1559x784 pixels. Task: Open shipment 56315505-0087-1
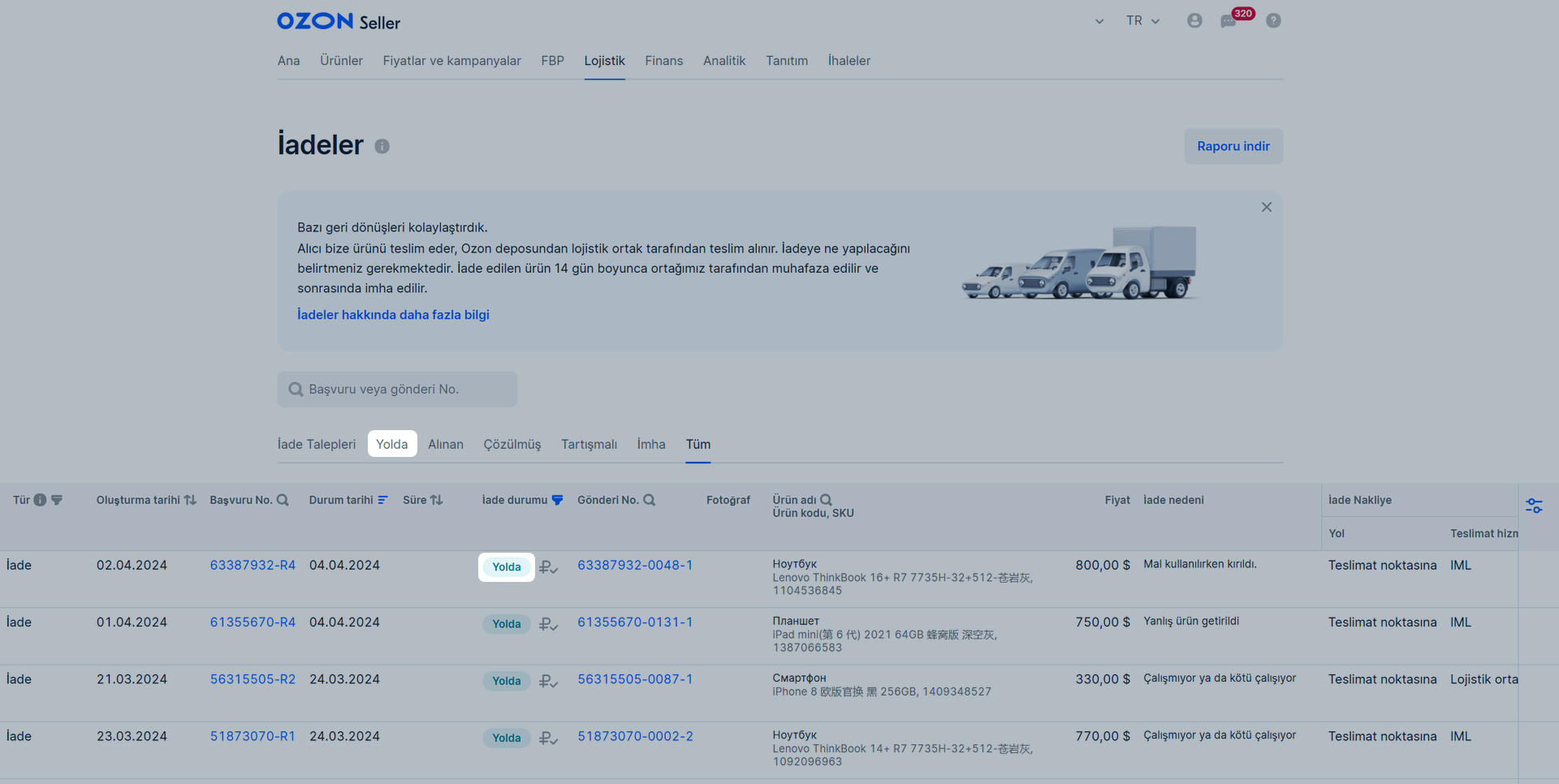pyautogui.click(x=635, y=679)
